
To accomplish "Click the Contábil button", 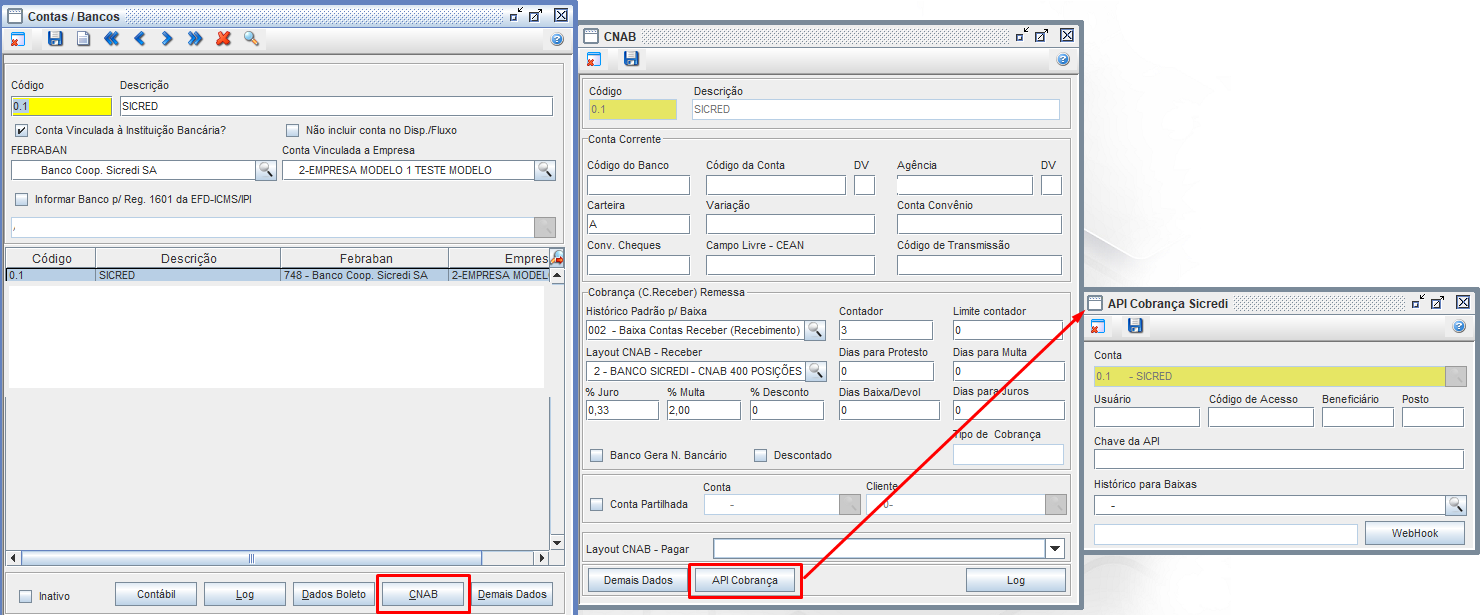I will [x=156, y=594].
